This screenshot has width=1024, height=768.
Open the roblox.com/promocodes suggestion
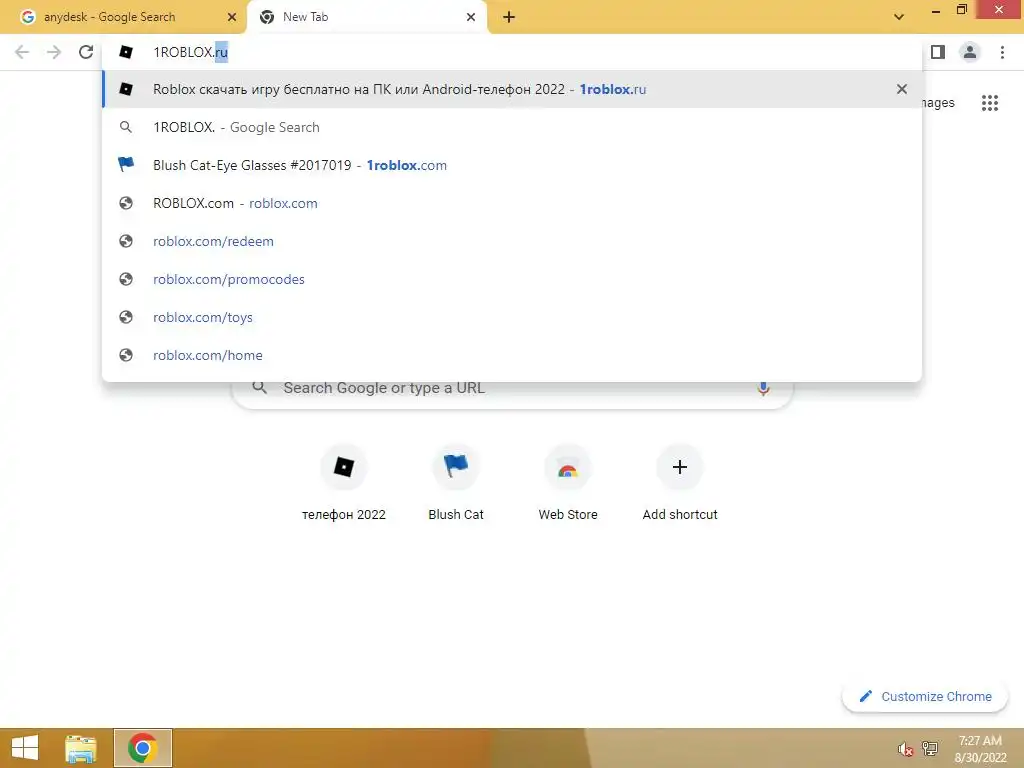pyautogui.click(x=513, y=279)
